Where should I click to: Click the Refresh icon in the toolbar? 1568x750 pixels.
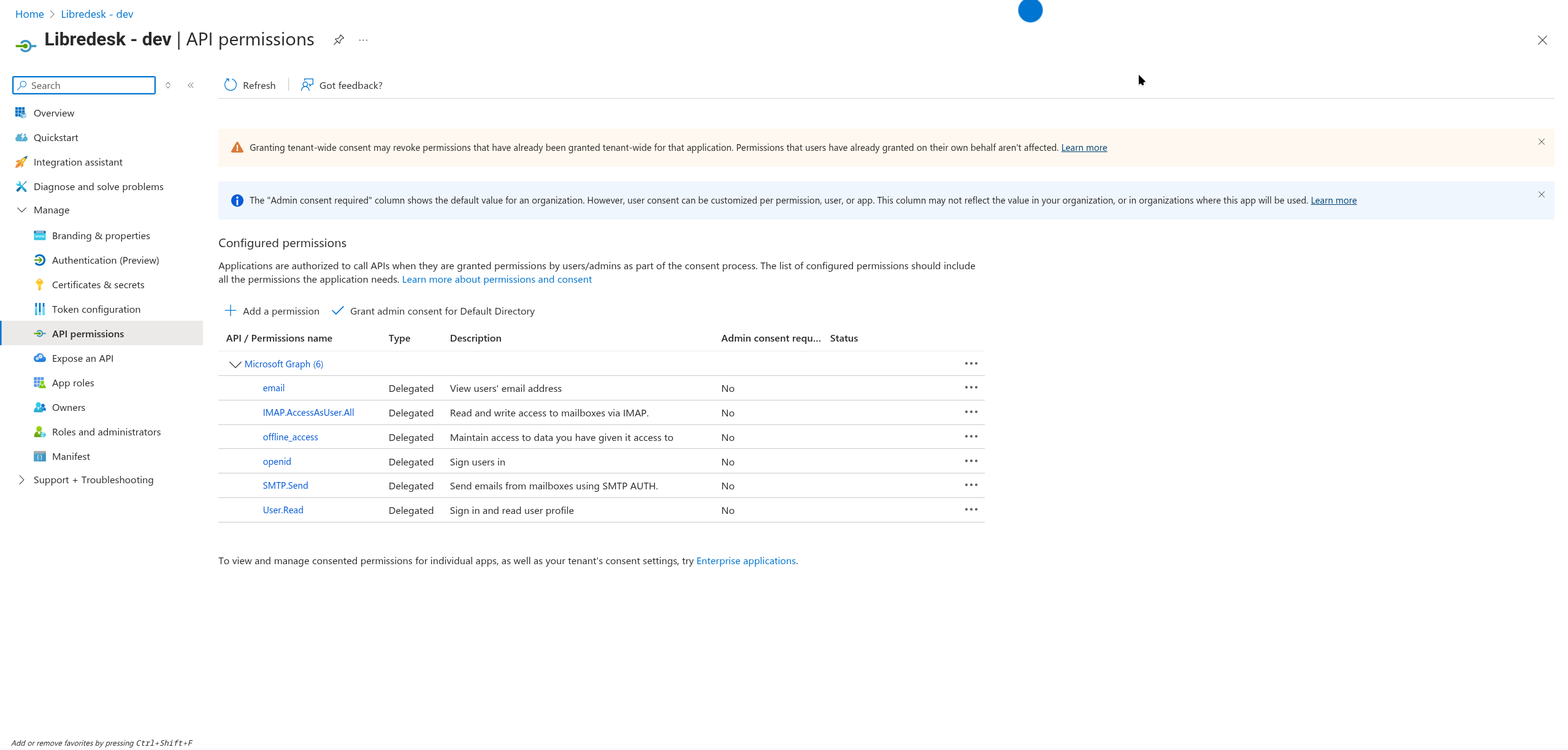click(x=231, y=85)
